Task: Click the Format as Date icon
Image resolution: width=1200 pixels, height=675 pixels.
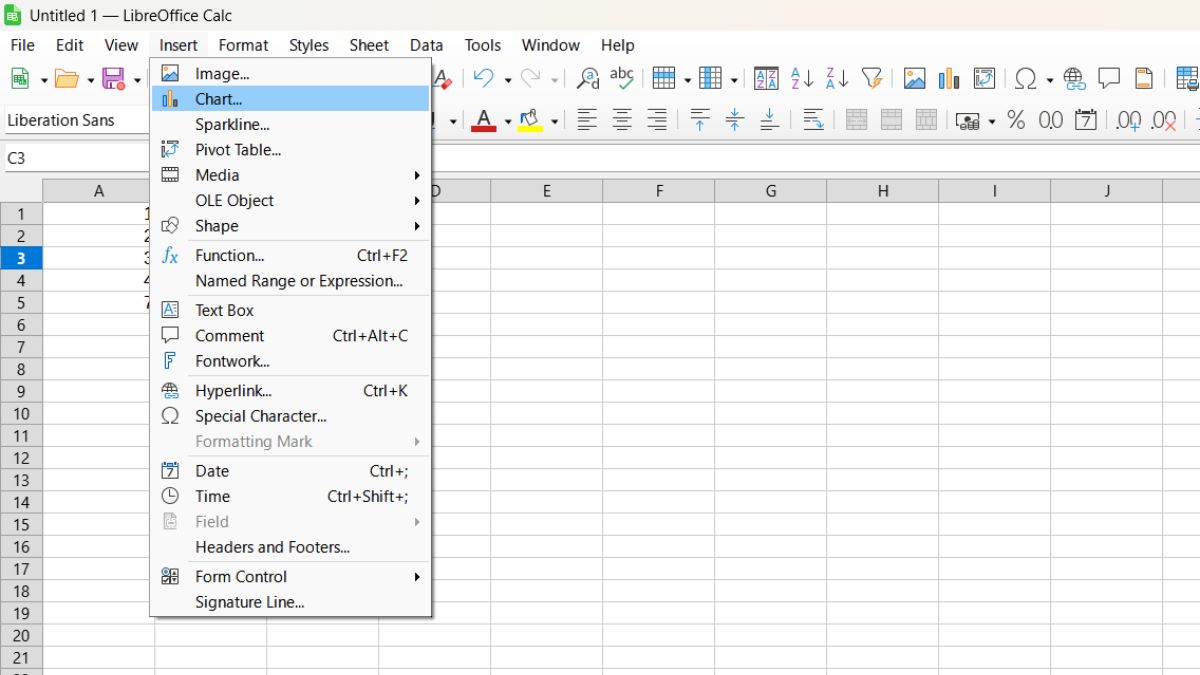Action: [1086, 120]
